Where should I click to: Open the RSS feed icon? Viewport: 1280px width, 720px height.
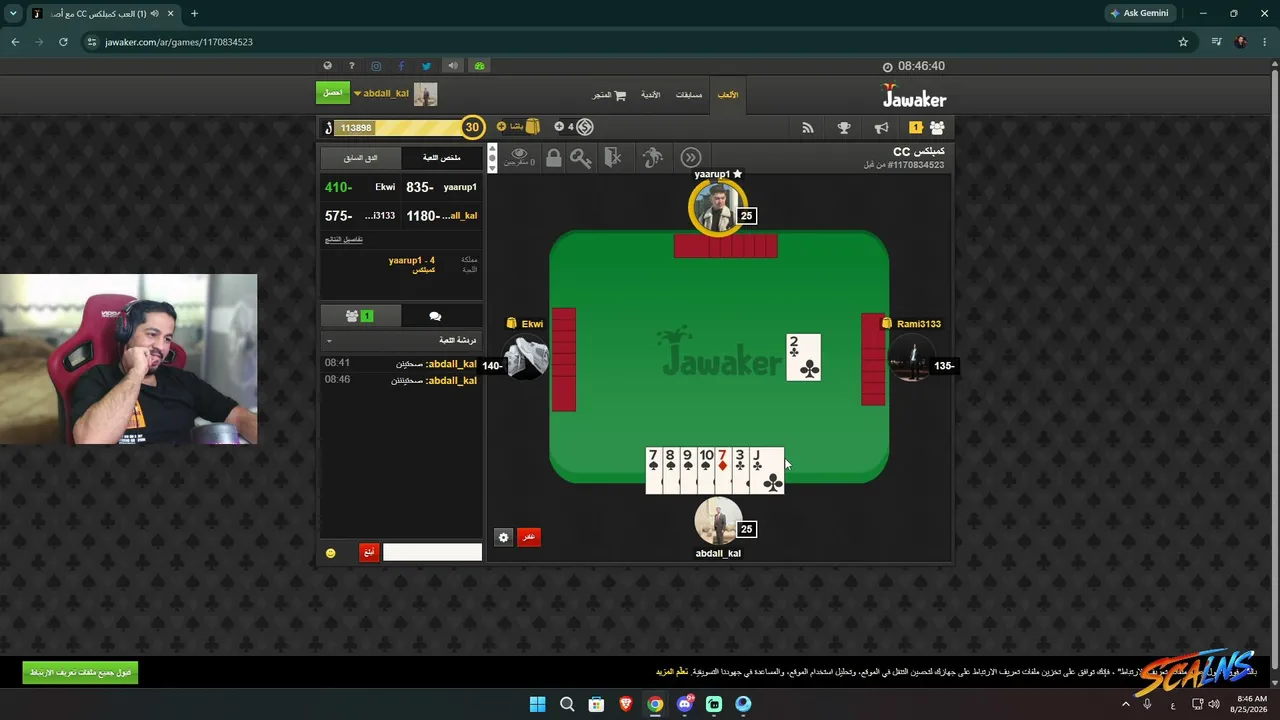[808, 128]
